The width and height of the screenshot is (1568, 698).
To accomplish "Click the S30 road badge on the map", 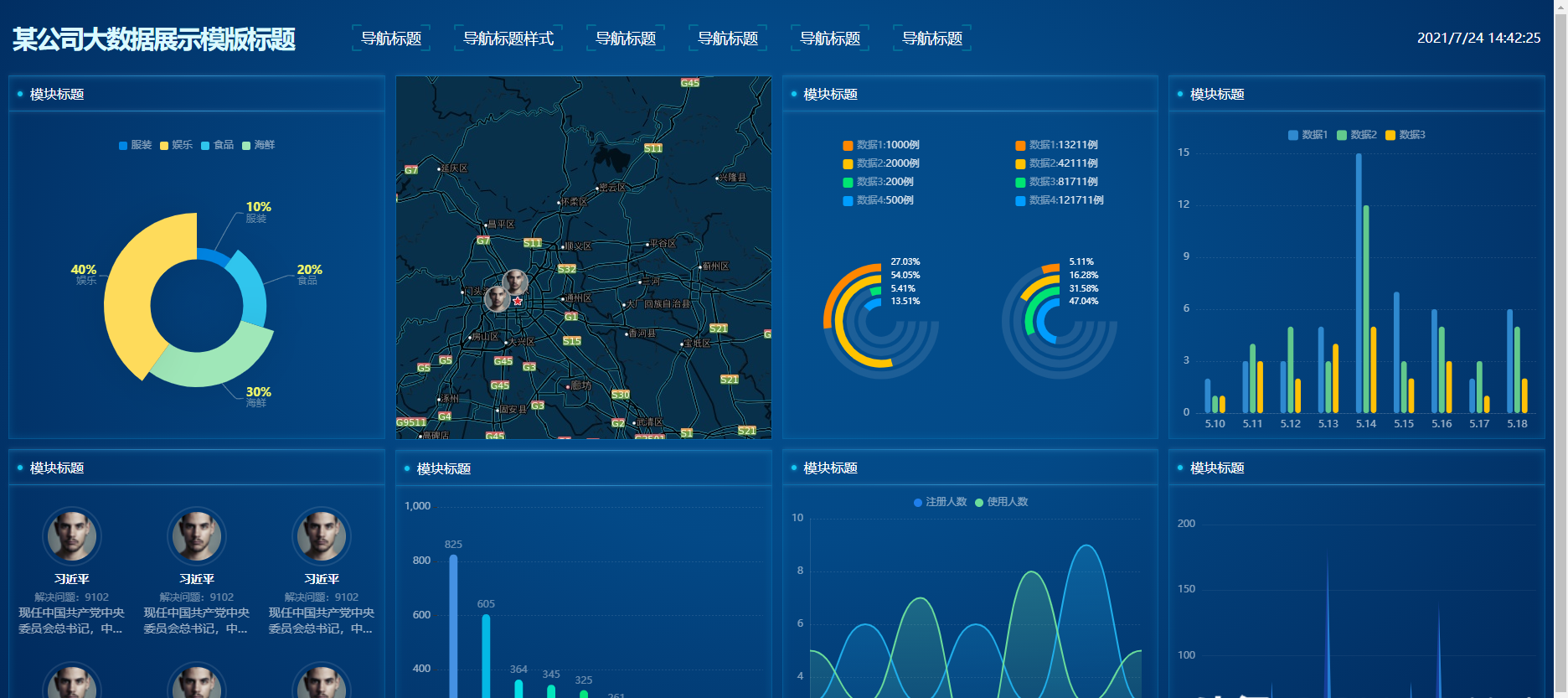I will tap(621, 395).
